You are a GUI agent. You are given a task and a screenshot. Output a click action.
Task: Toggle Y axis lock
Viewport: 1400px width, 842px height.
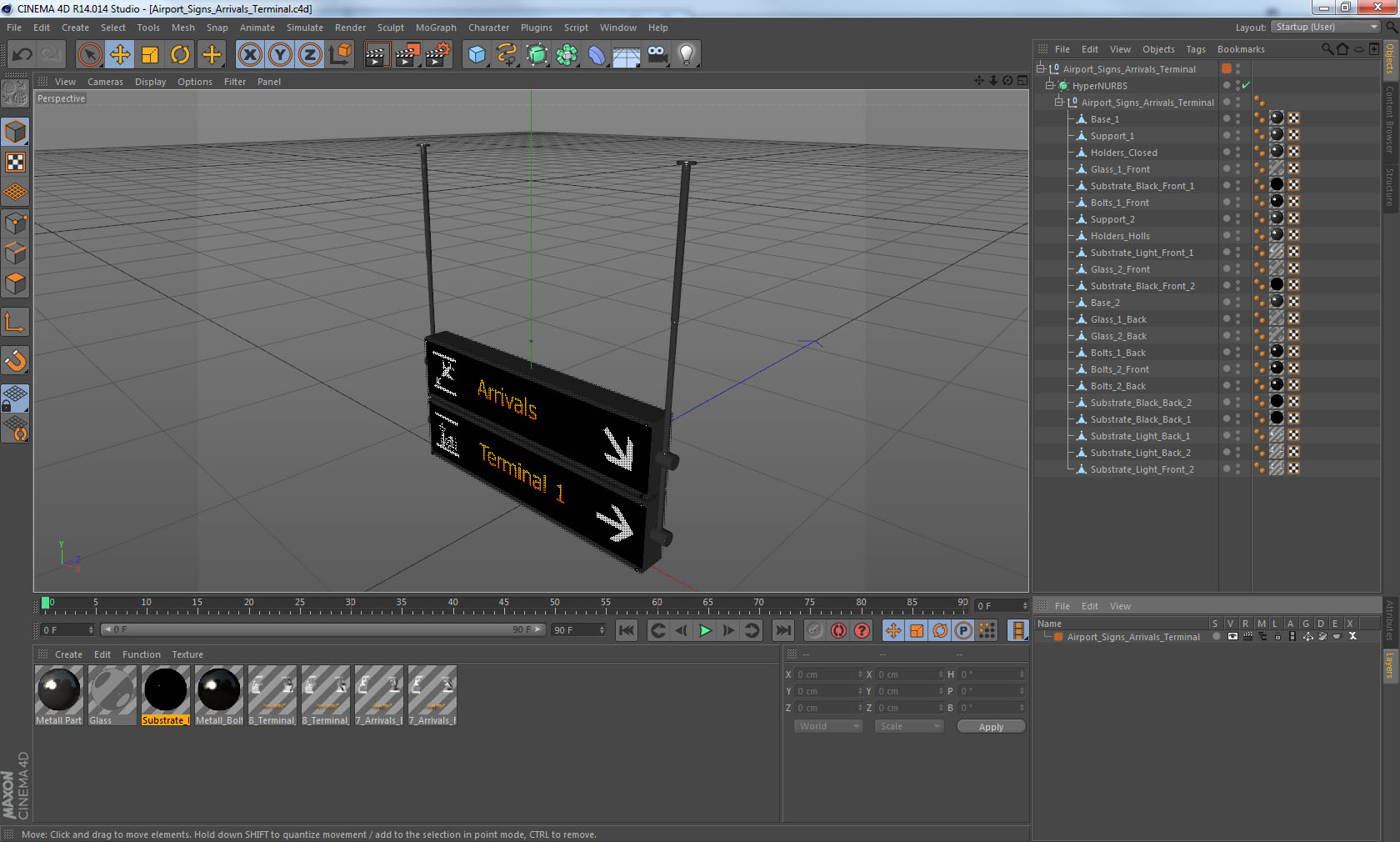(280, 55)
